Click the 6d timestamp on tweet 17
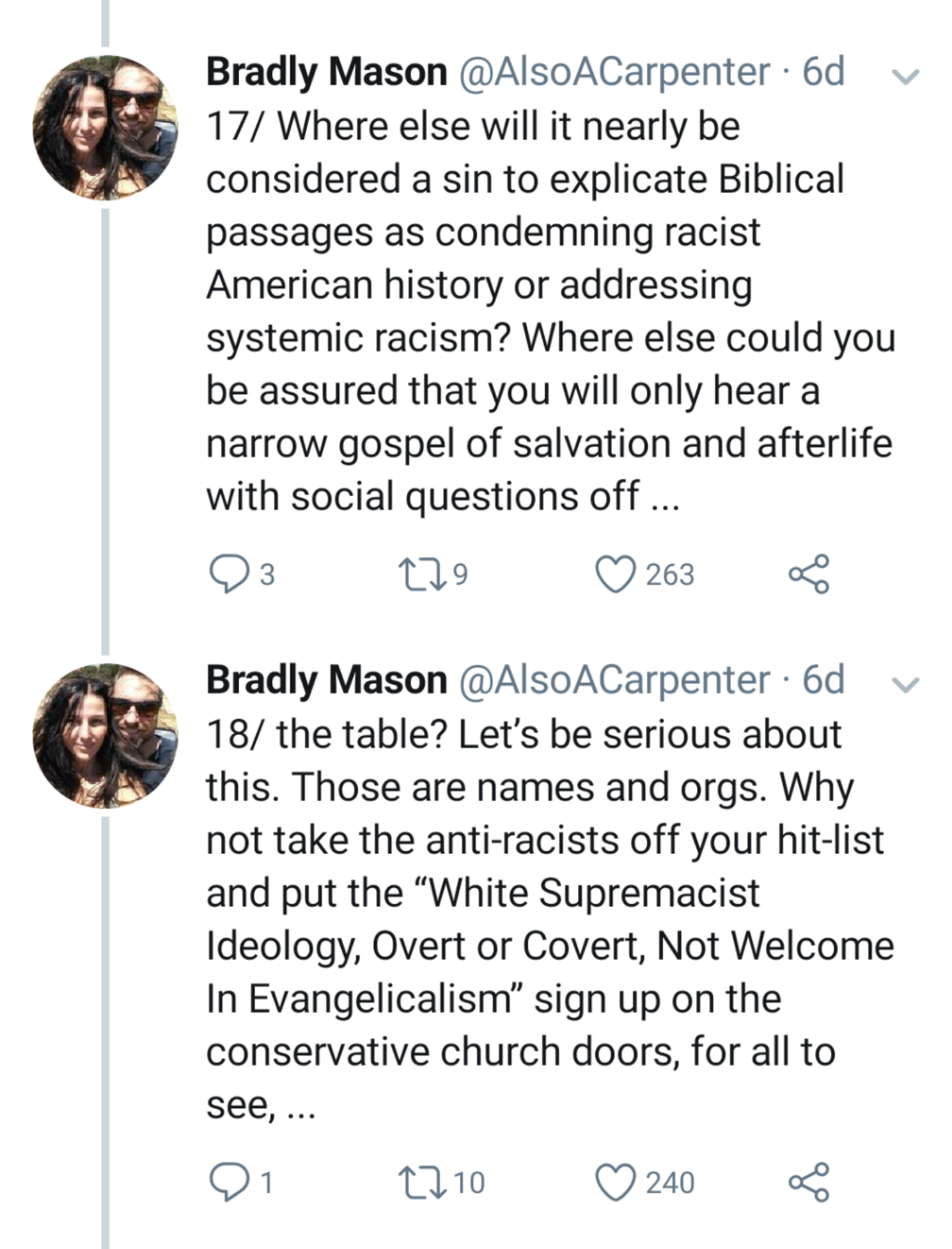Viewport: 952px width, 1249px height. 823,73
